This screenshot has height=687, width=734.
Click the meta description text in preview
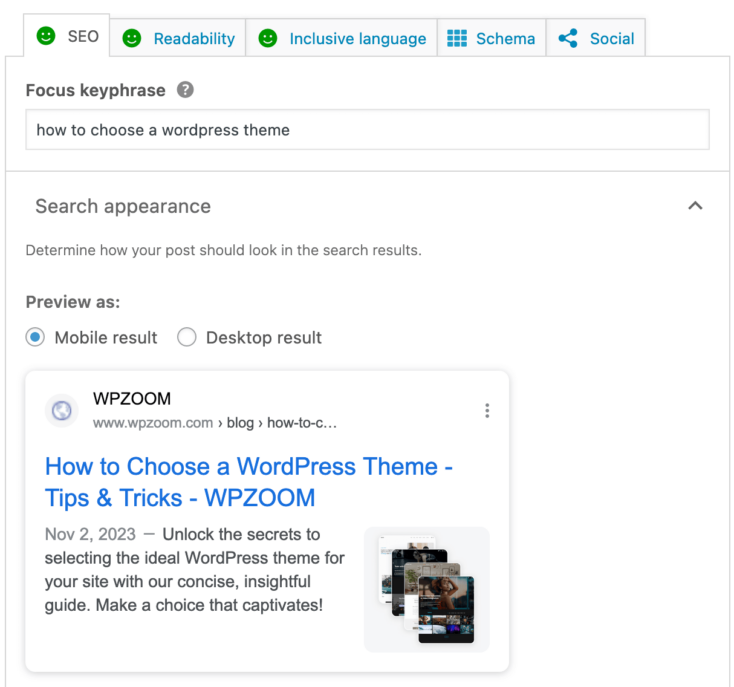pos(195,570)
